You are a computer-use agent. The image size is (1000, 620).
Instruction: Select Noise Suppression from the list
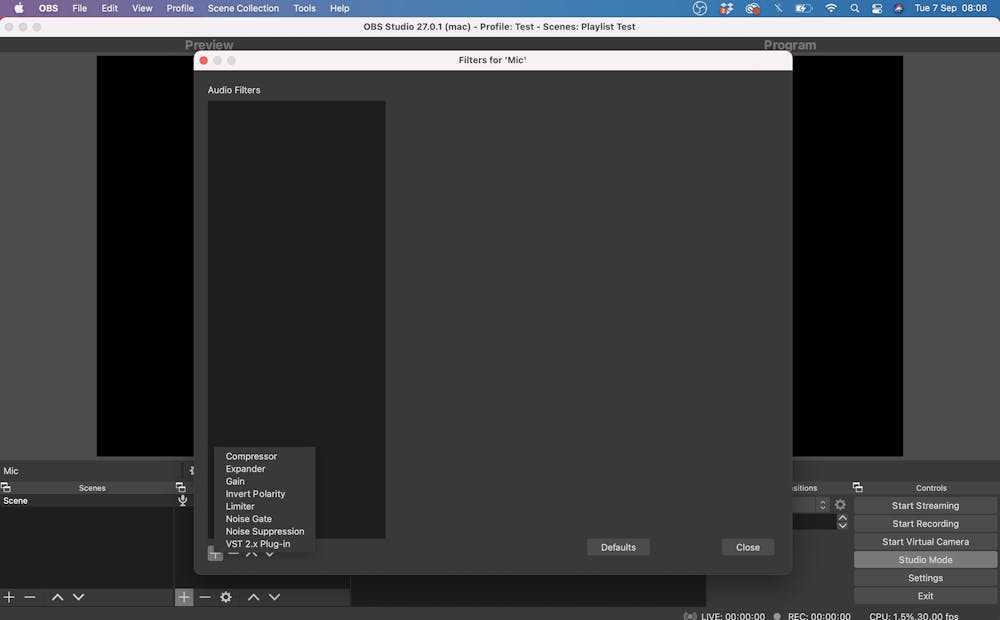[x=265, y=531]
